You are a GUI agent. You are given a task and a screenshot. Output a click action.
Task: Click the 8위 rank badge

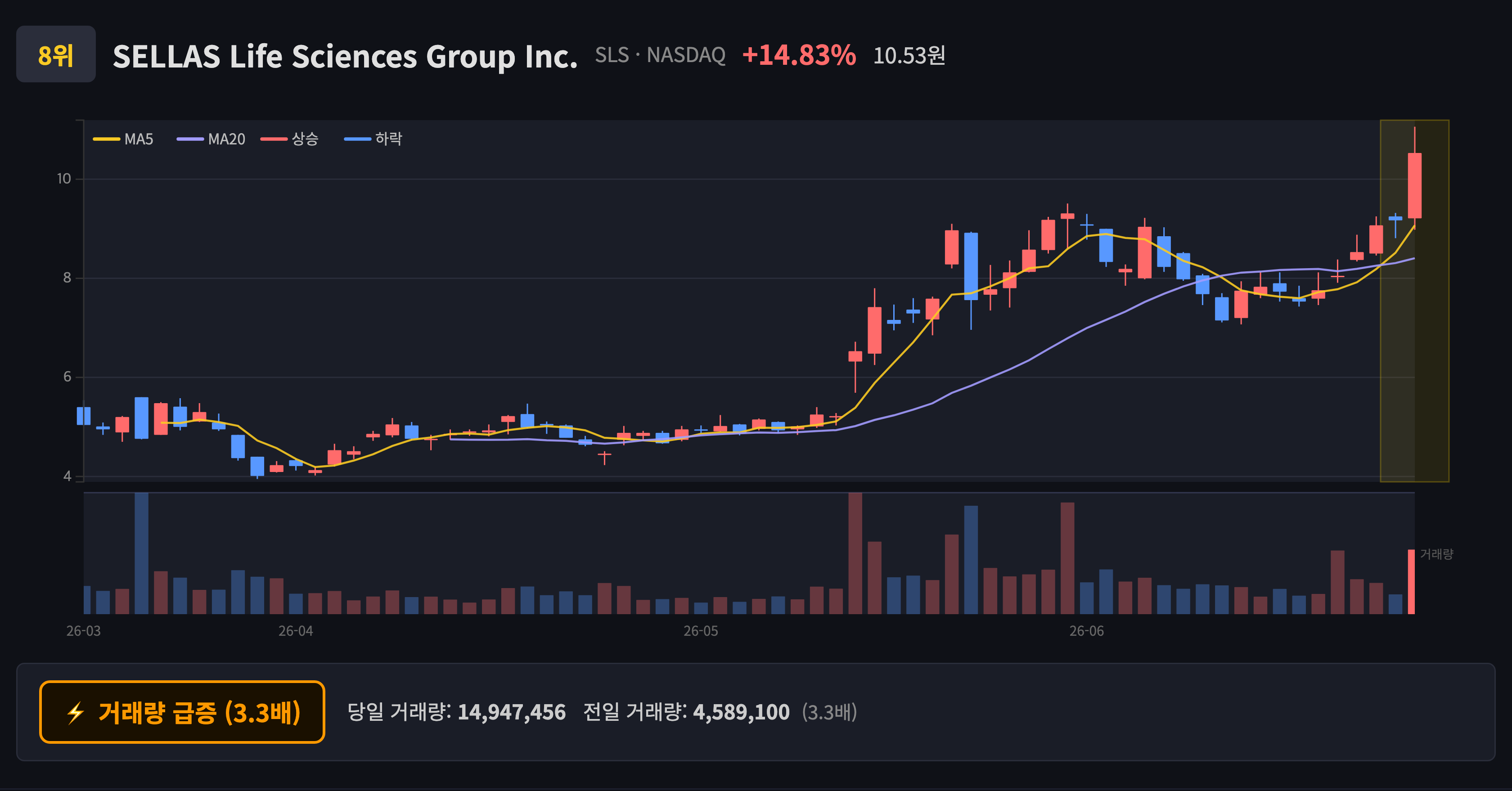click(56, 54)
